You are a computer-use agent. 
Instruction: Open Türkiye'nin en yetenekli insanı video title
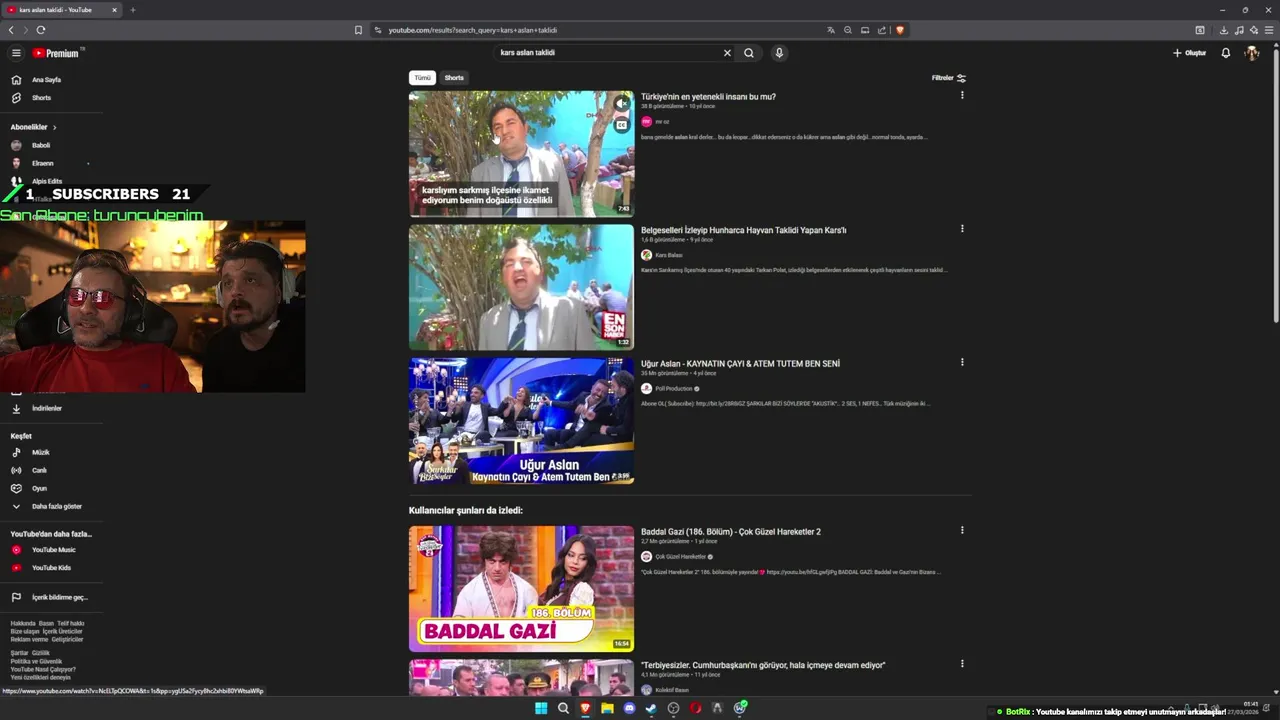pos(708,97)
